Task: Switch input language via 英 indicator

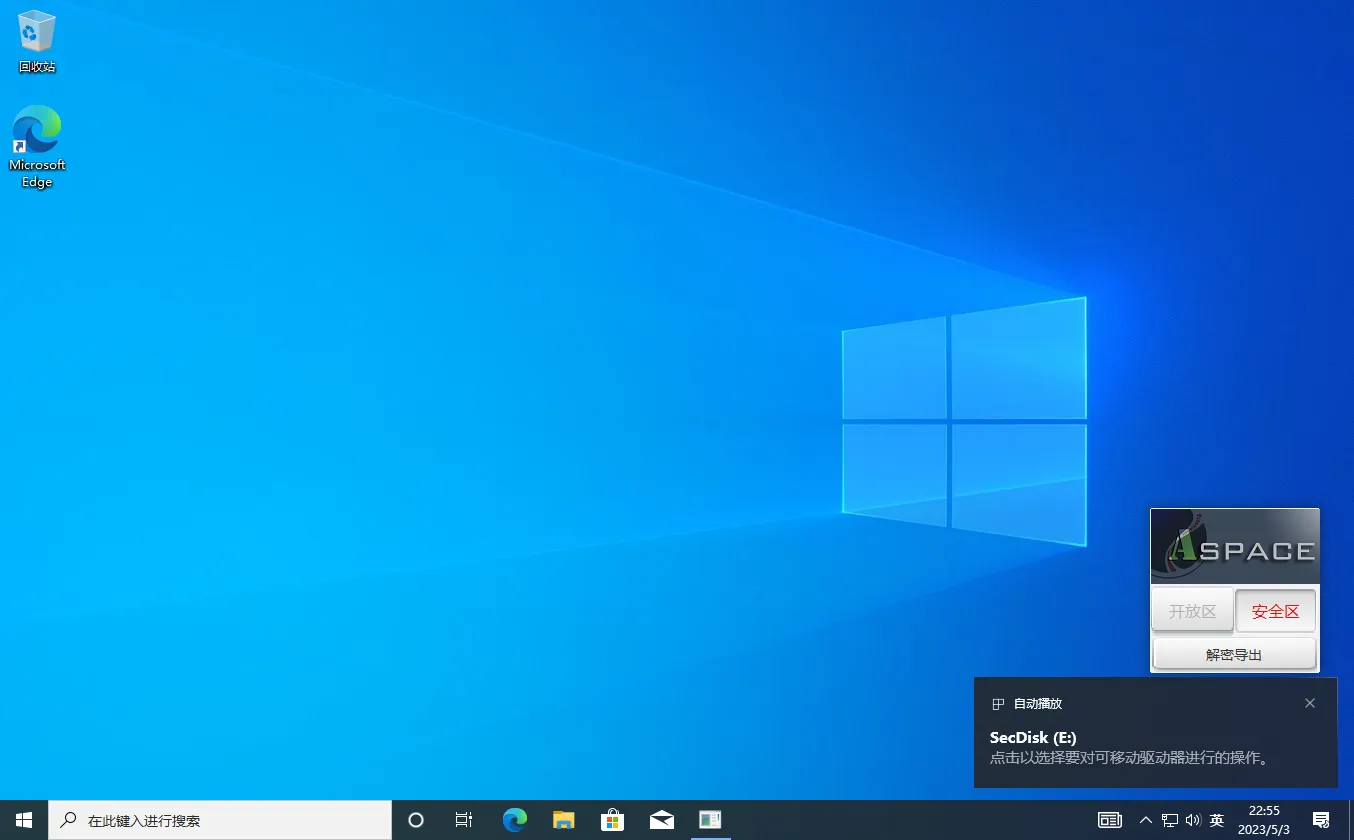Action: point(1218,819)
